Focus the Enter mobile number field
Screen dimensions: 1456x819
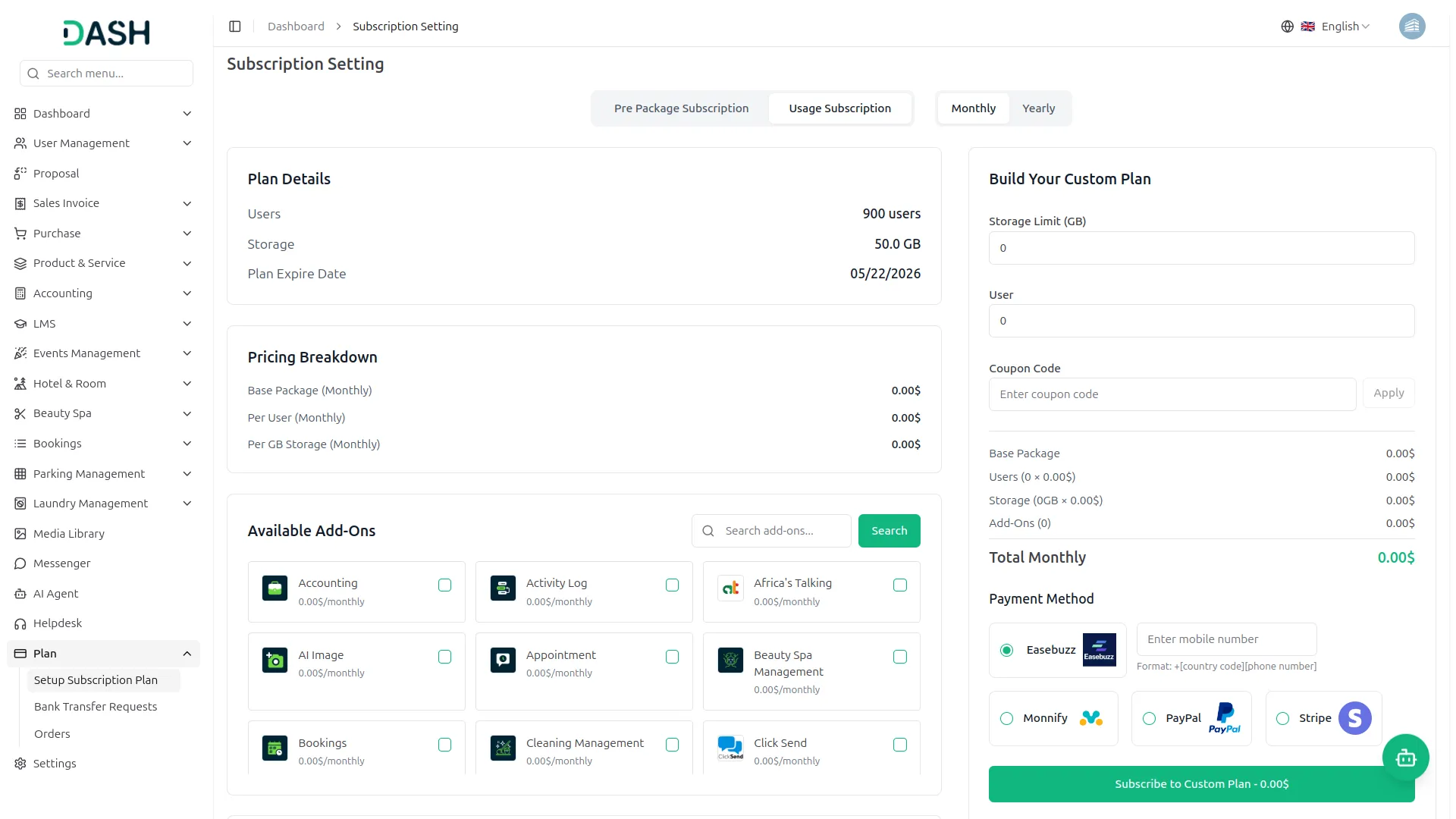click(1226, 639)
